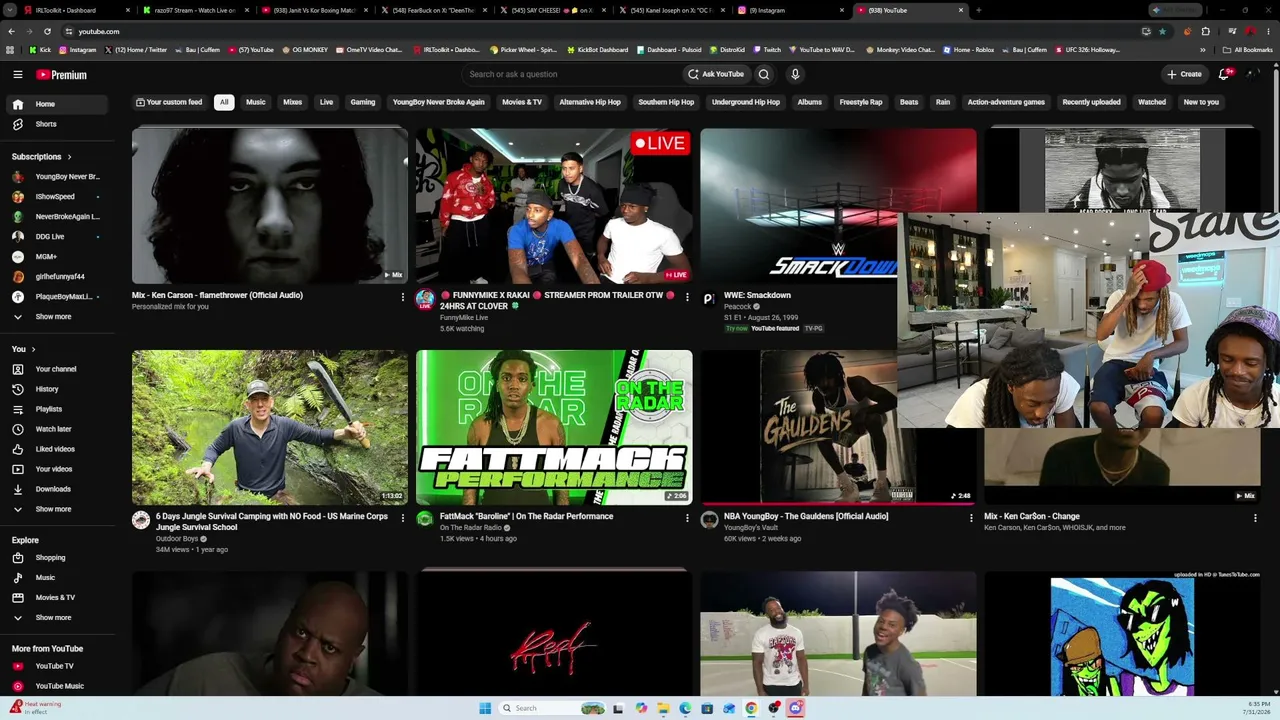Viewport: 1280px width, 720px height.
Task: Open the FattMack Performance video thumbnail
Action: point(554,427)
